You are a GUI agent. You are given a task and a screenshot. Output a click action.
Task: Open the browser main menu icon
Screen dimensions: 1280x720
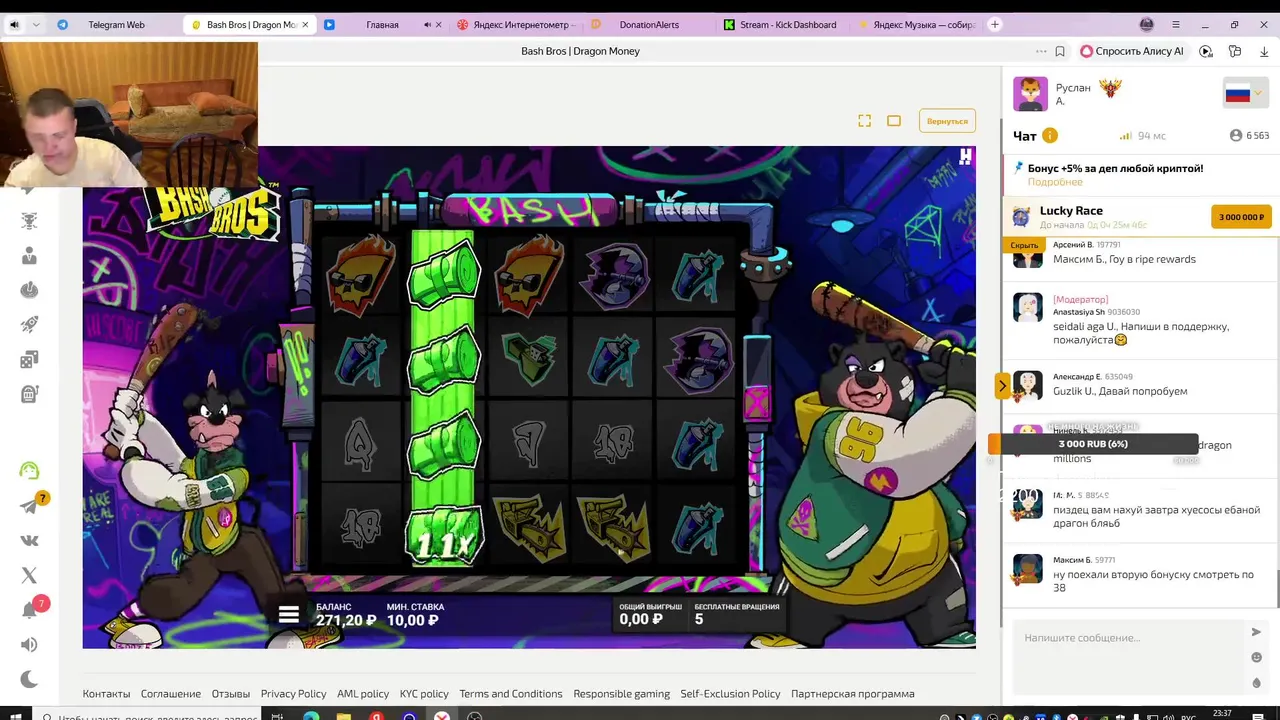[x=1176, y=25]
